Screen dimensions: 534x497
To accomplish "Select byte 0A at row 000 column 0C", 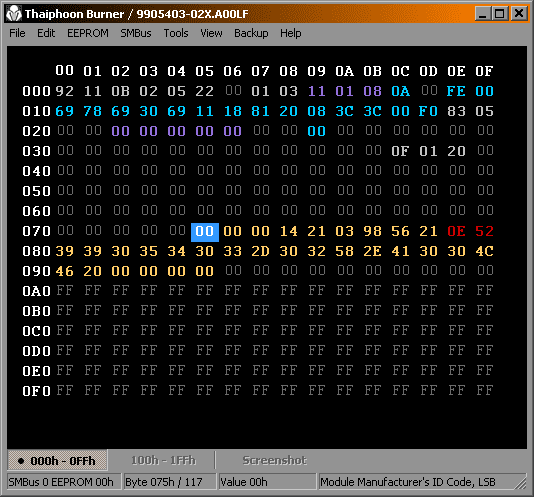I will (400, 91).
